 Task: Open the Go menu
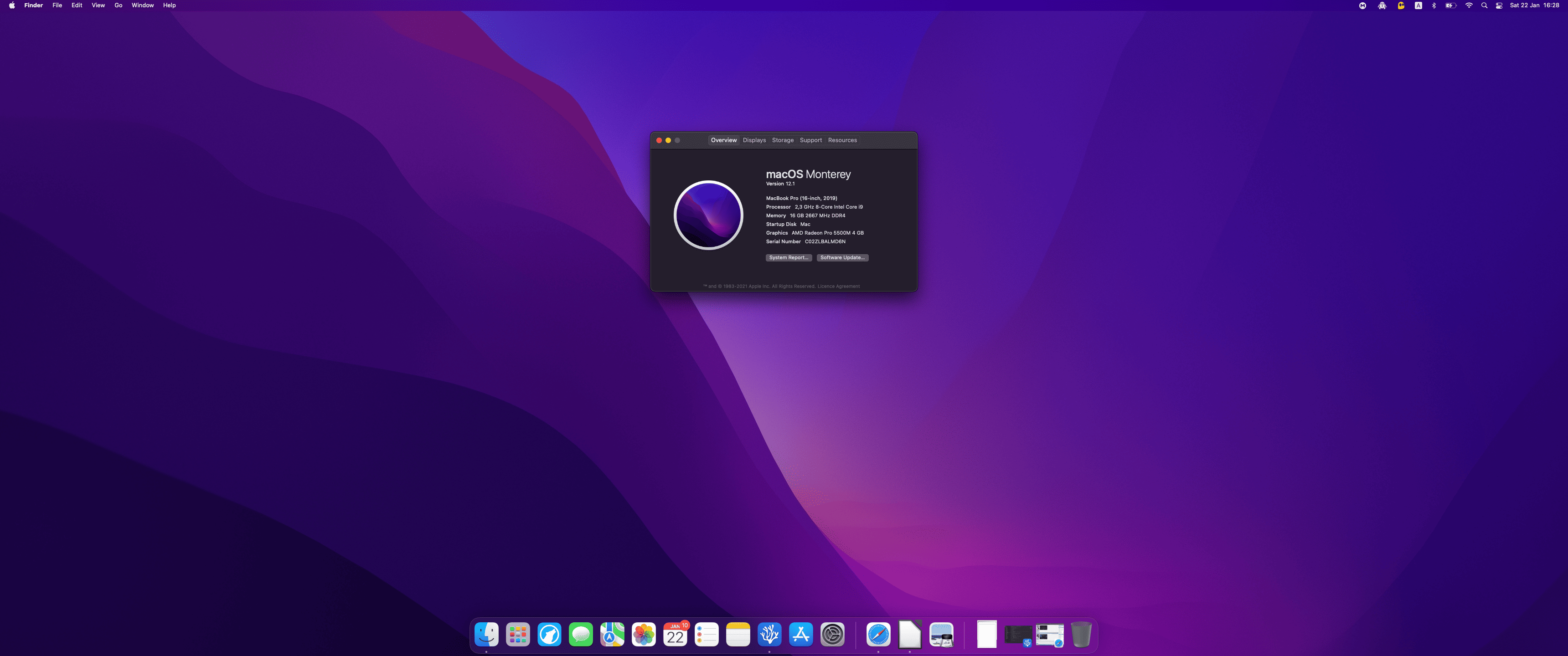[118, 5]
